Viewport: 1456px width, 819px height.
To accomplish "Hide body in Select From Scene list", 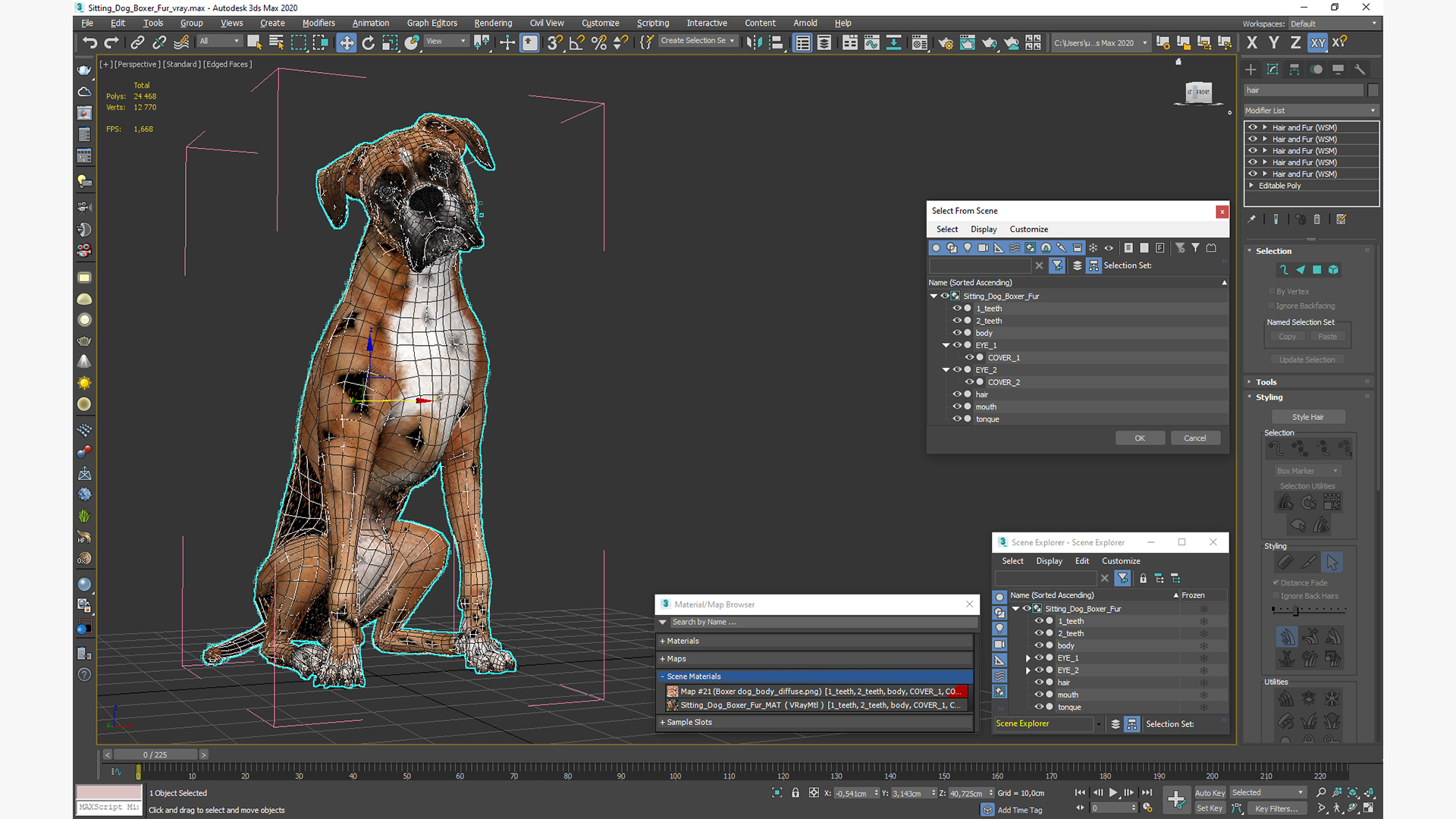I will click(957, 333).
